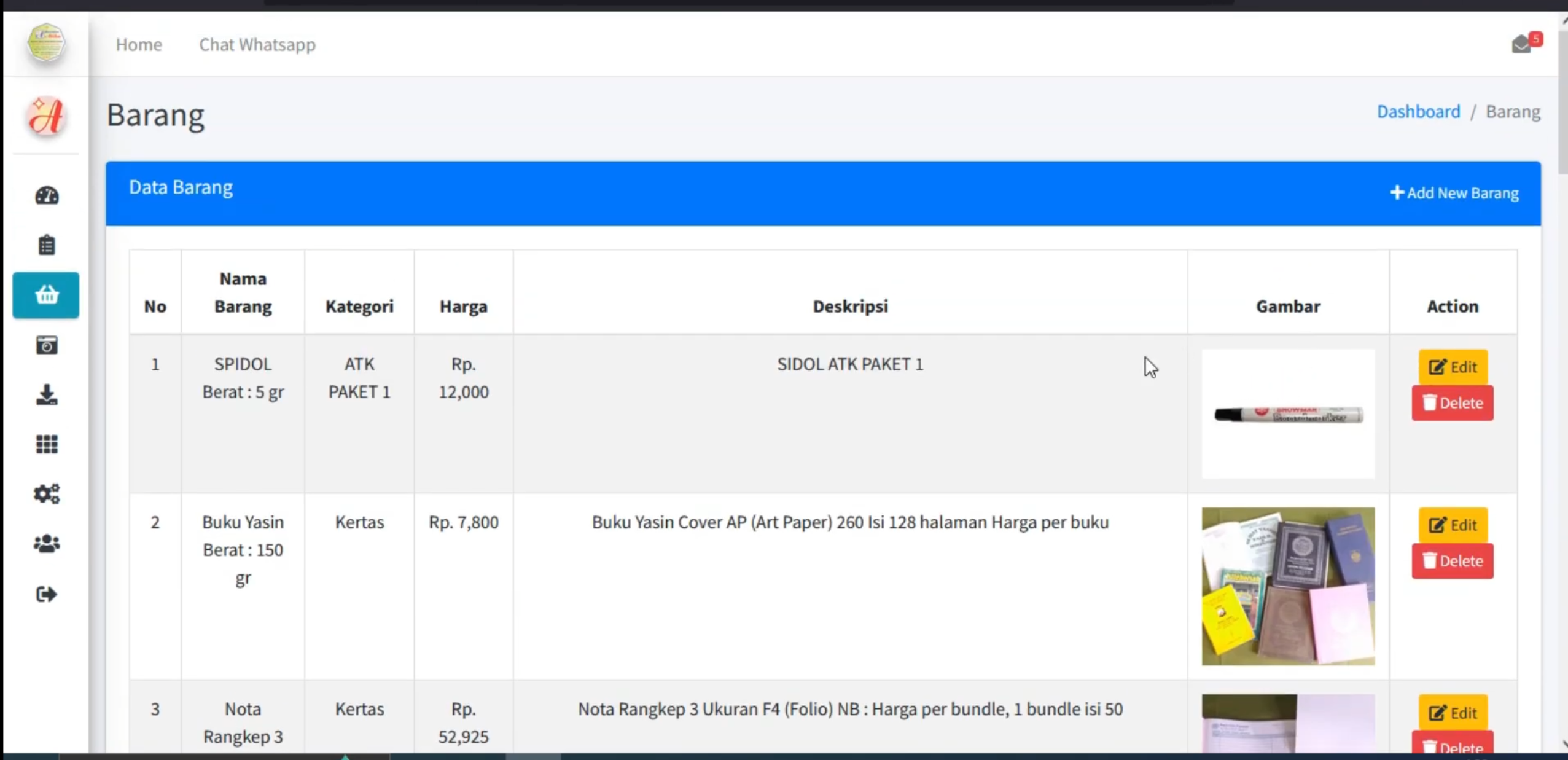1568x760 pixels.
Task: Open the messages envelope notification icon
Action: [1526, 43]
